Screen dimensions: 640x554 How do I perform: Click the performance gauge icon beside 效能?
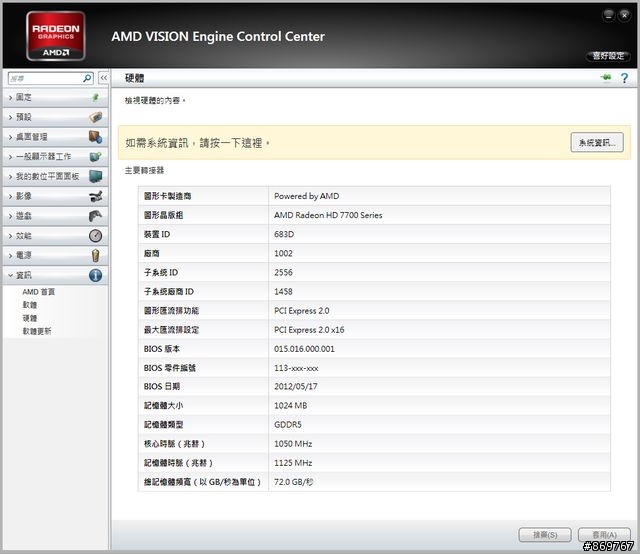[x=96, y=236]
